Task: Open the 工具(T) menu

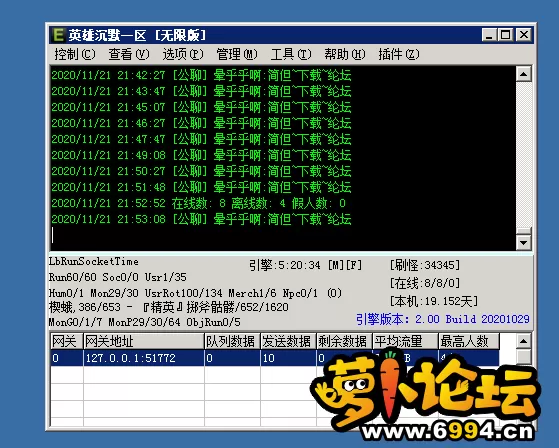Action: [x=291, y=55]
